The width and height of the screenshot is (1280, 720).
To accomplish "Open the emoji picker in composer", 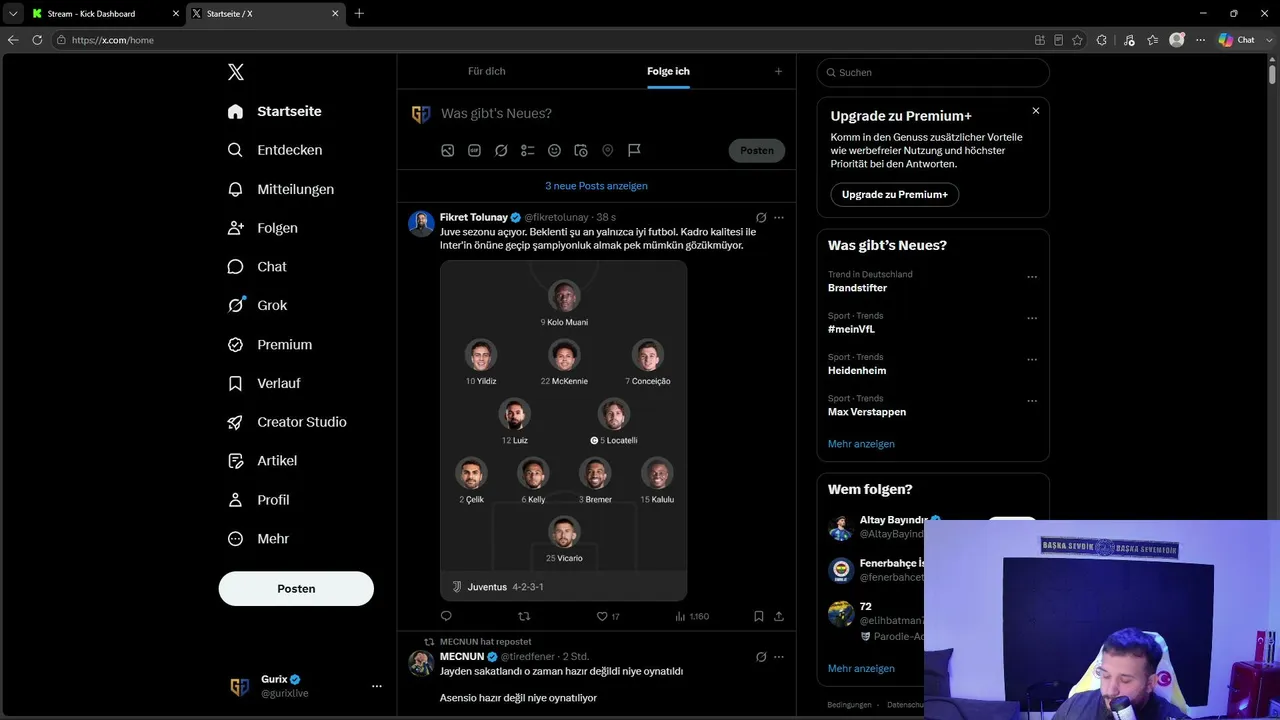I will (x=554, y=150).
